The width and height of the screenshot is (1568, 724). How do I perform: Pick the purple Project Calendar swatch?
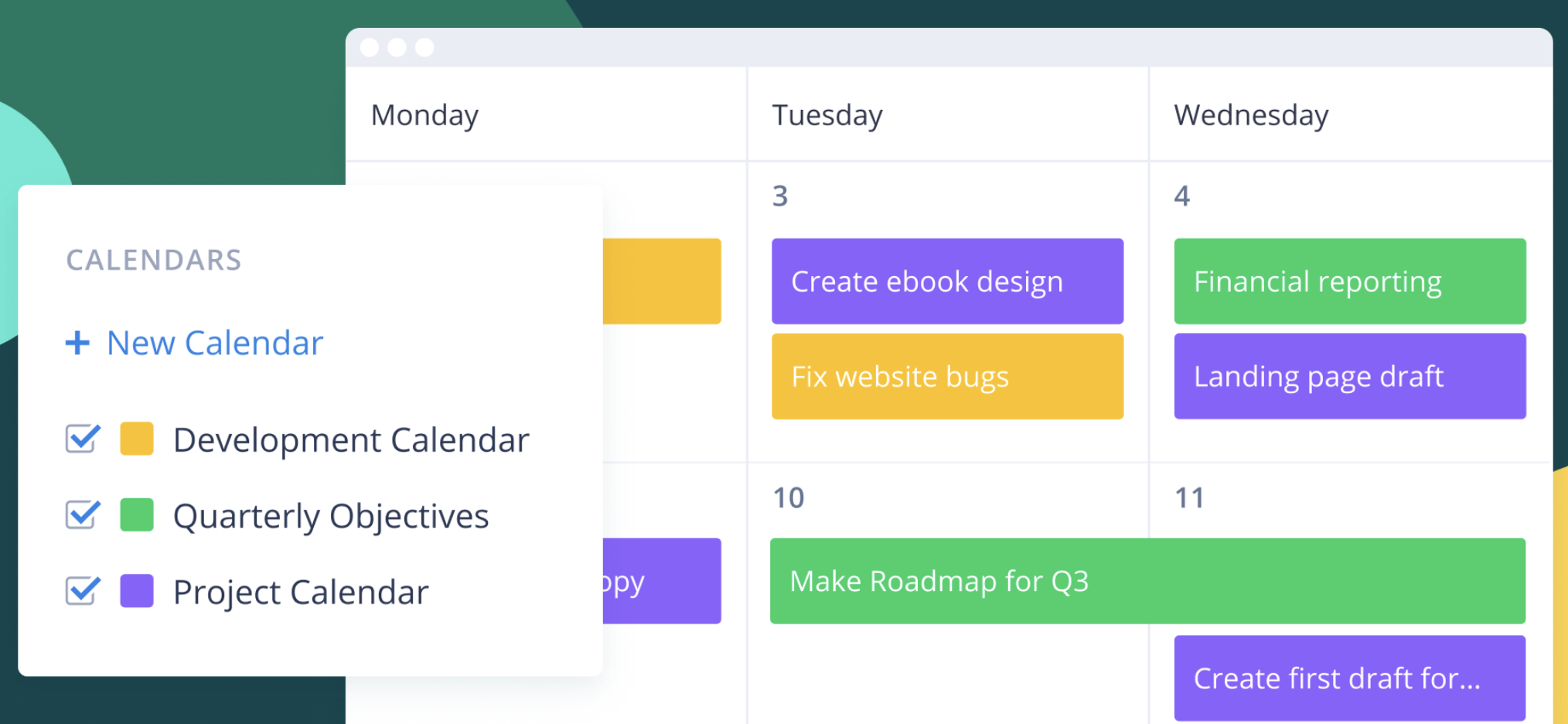(x=137, y=591)
